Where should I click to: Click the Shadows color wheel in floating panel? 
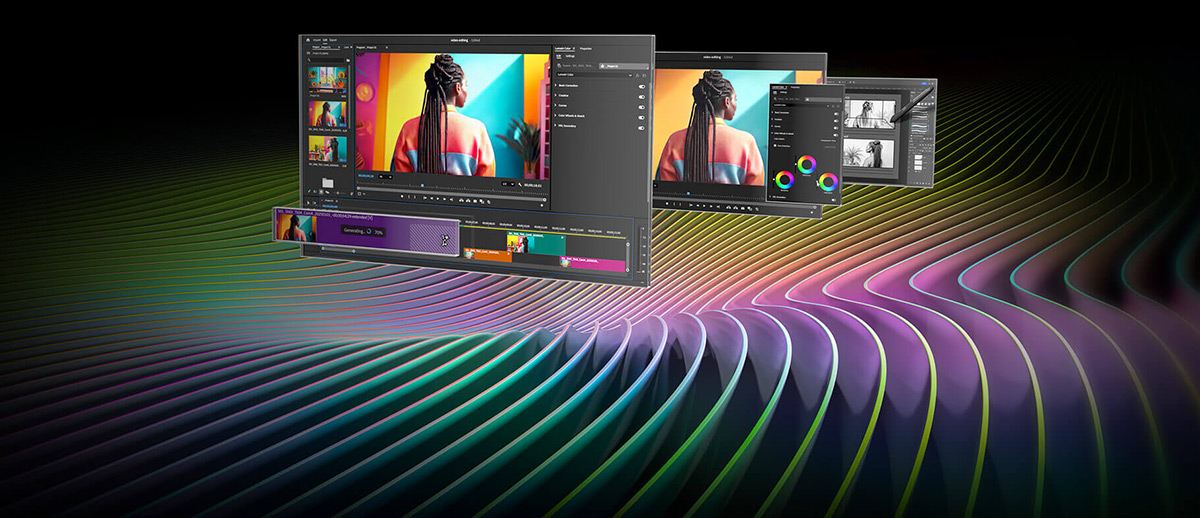[785, 180]
